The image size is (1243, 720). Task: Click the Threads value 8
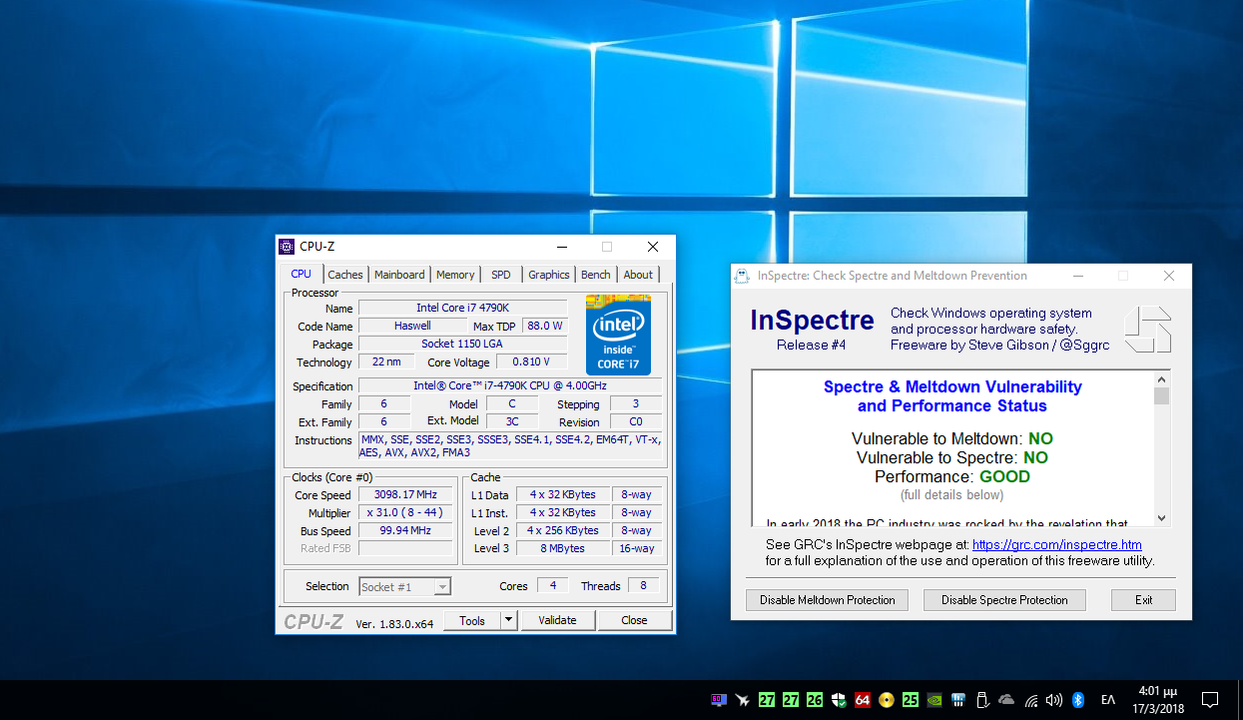tap(643, 586)
